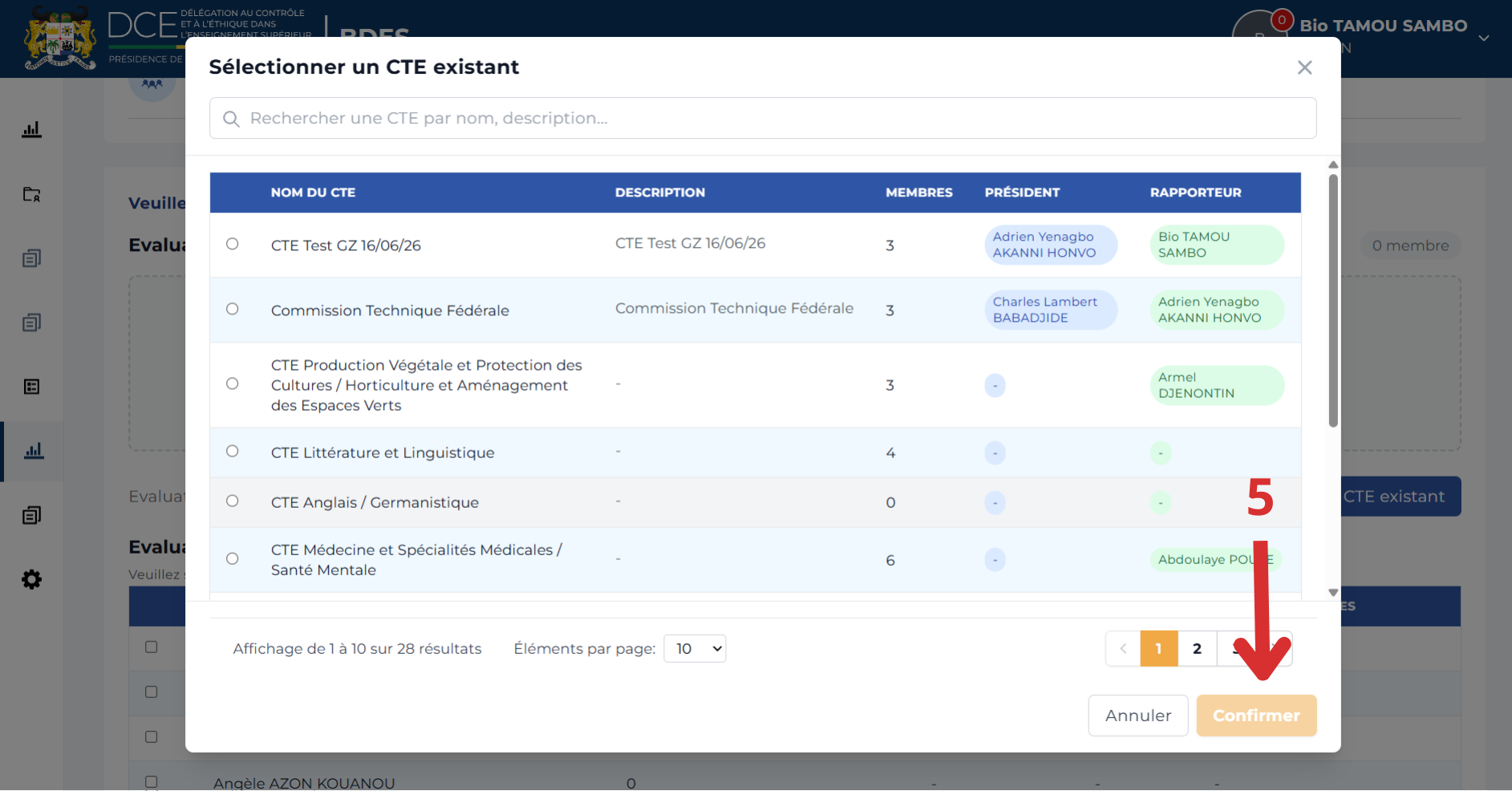Click CTE Anglais / Germanistique name

coord(375,502)
